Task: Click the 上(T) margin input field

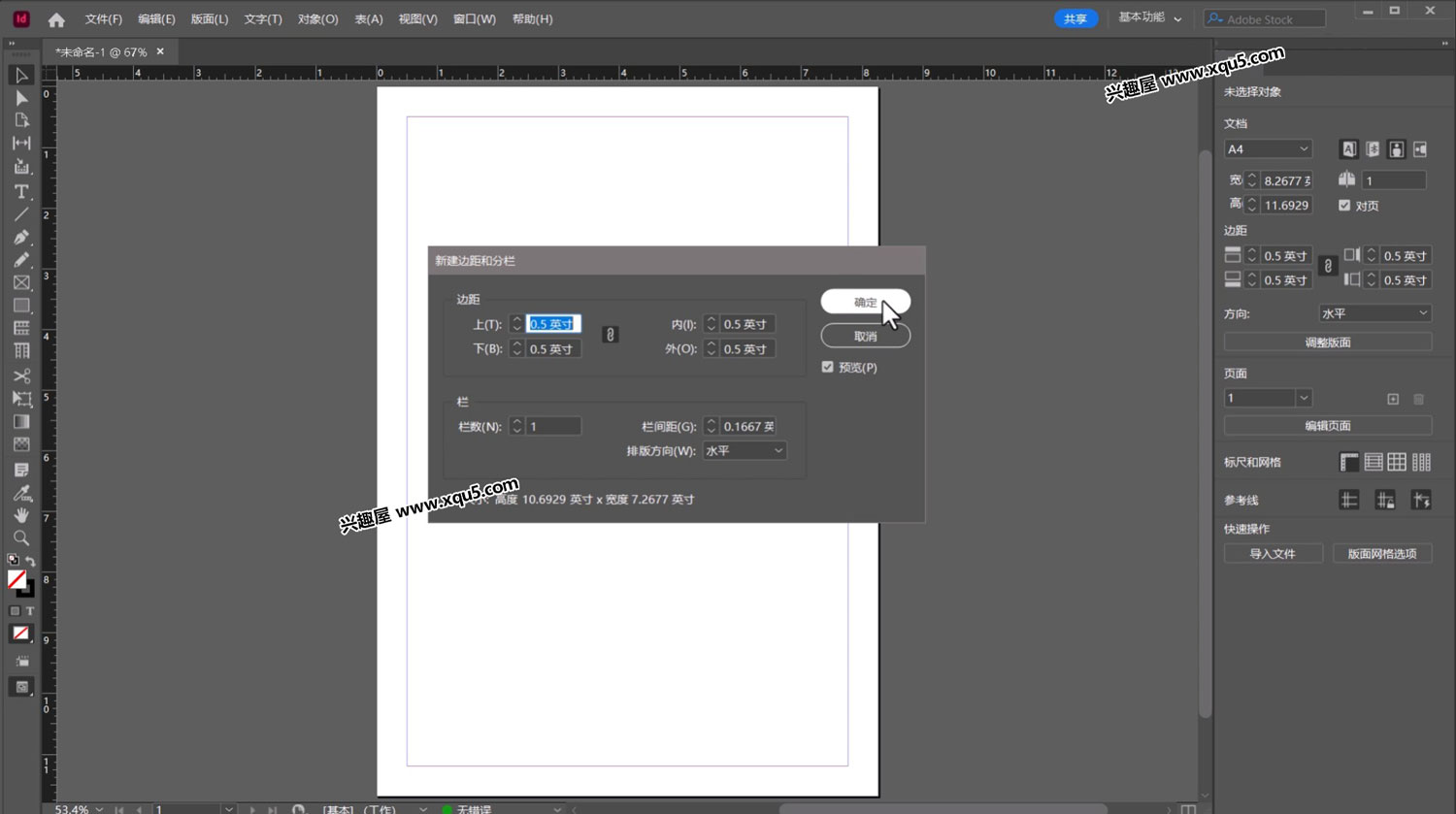Action: [552, 323]
